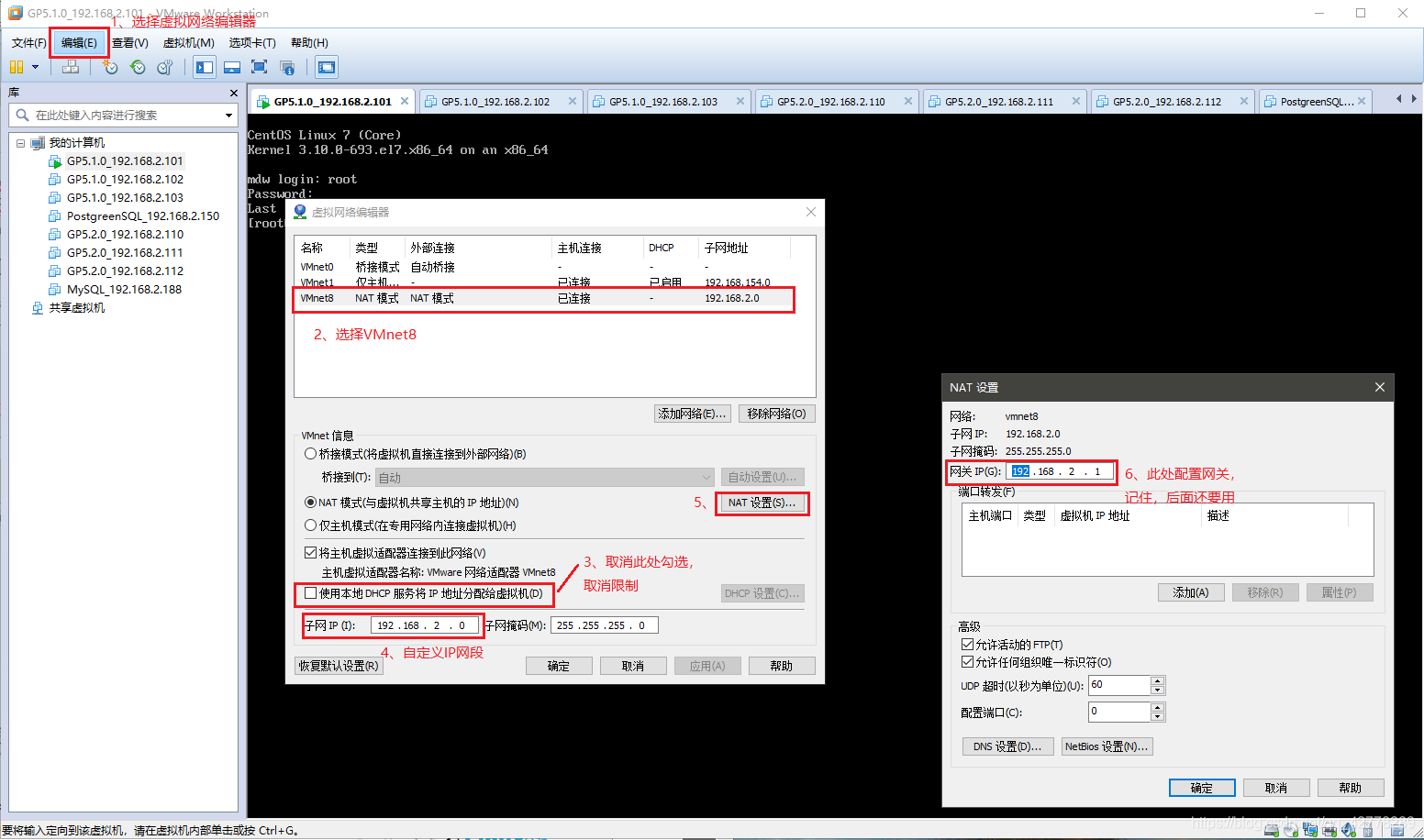The width and height of the screenshot is (1424, 840).
Task: Click the 共享虚拟机 tree item
Action: click(x=77, y=308)
